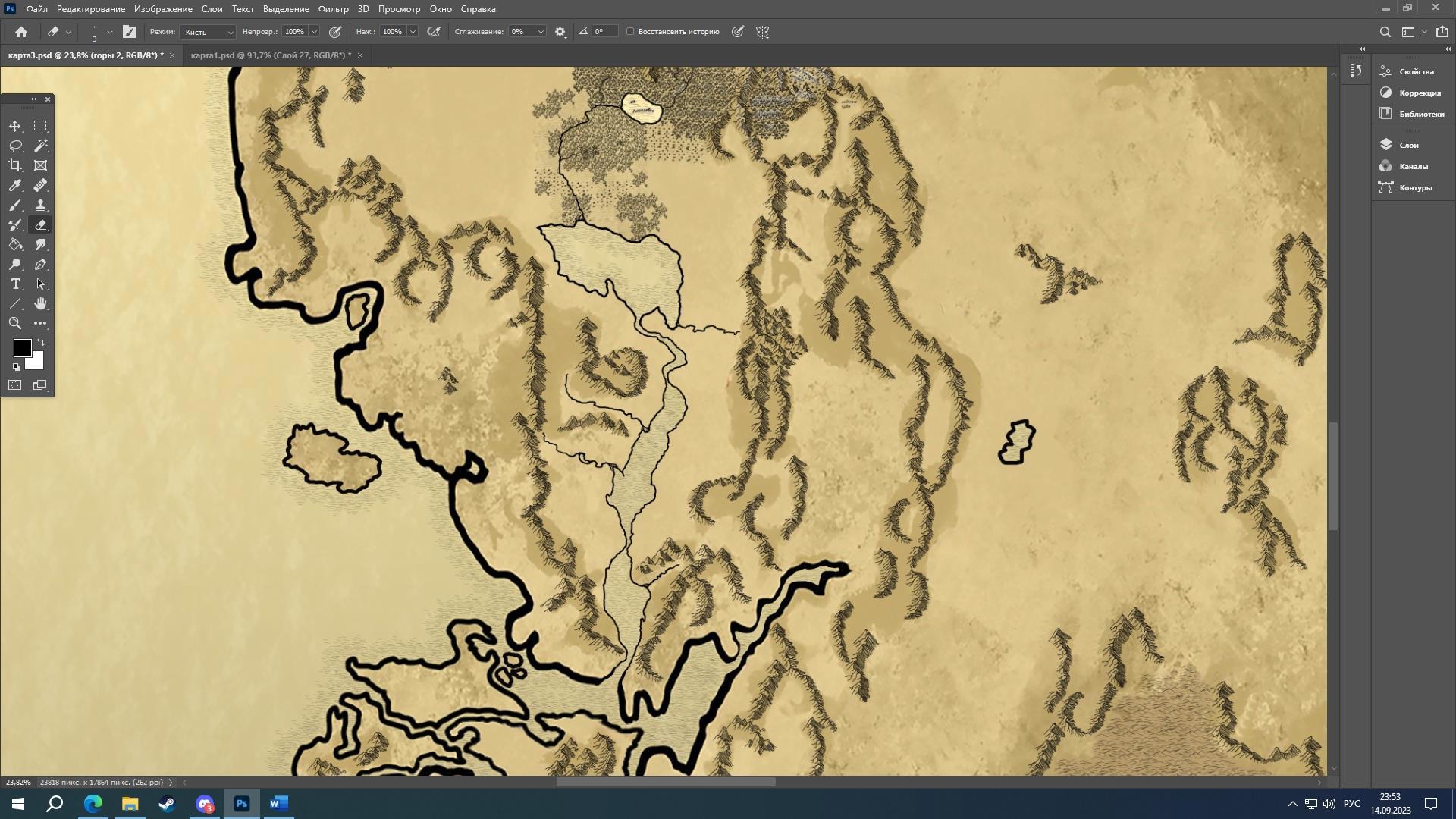1456x819 pixels.
Task: Click the black foreground color swatch
Action: (21, 347)
